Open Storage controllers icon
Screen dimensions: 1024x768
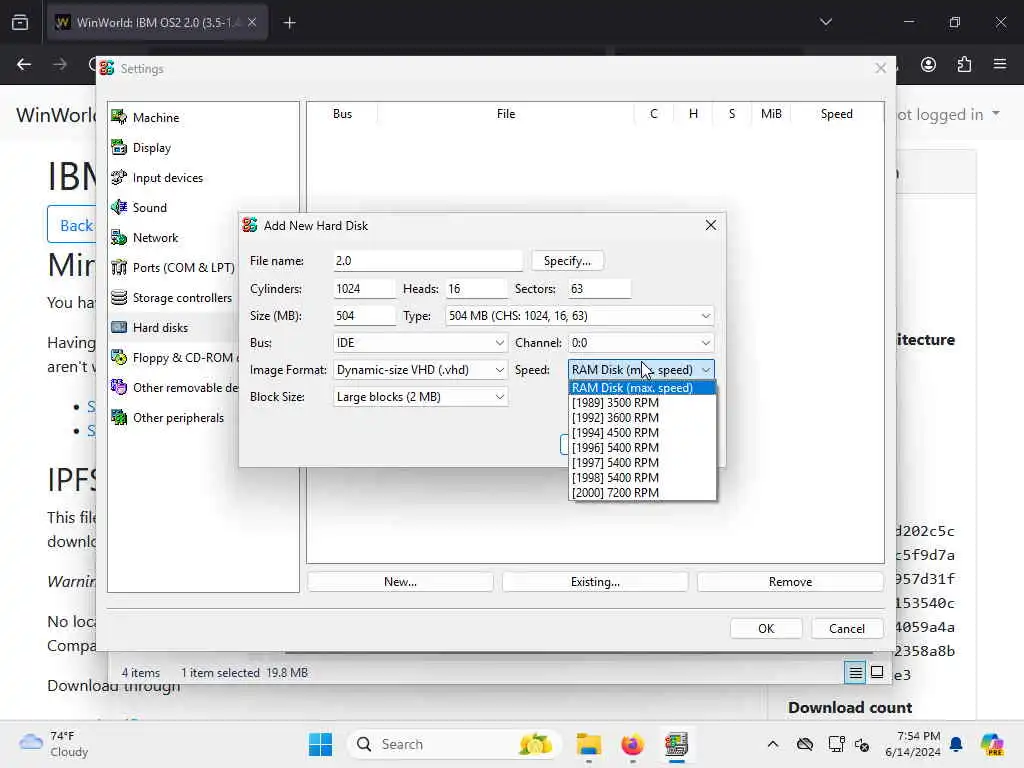(x=119, y=298)
